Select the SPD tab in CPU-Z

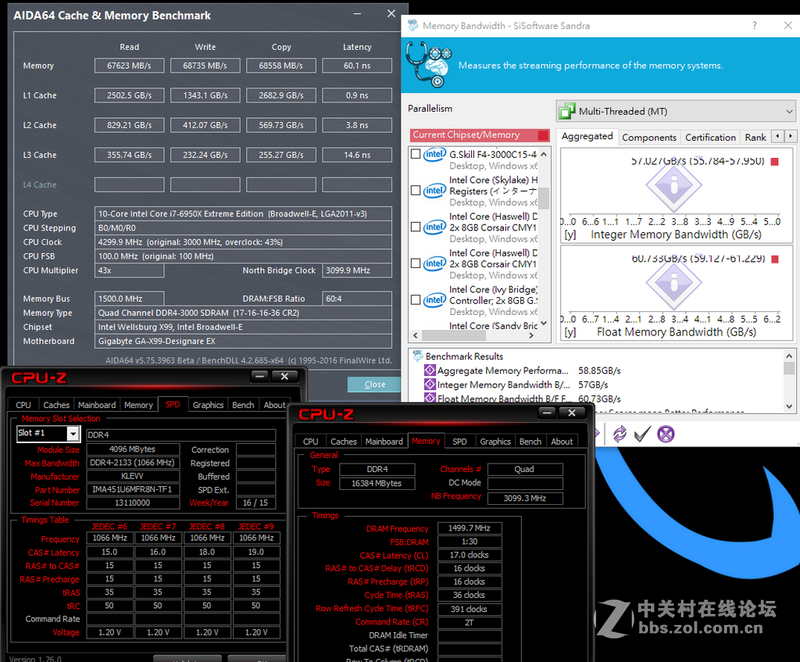174,404
